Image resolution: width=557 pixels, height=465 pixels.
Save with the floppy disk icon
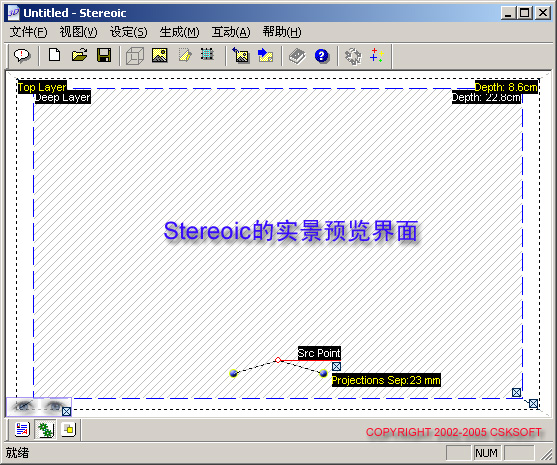pyautogui.click(x=104, y=55)
